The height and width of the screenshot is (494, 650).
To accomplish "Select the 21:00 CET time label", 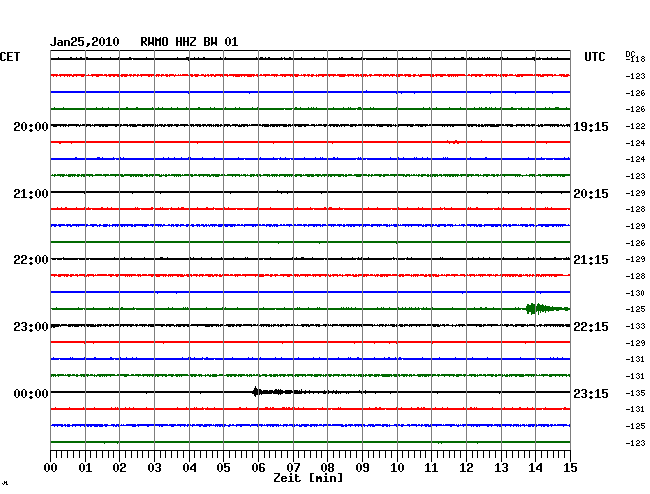I will [x=31, y=194].
